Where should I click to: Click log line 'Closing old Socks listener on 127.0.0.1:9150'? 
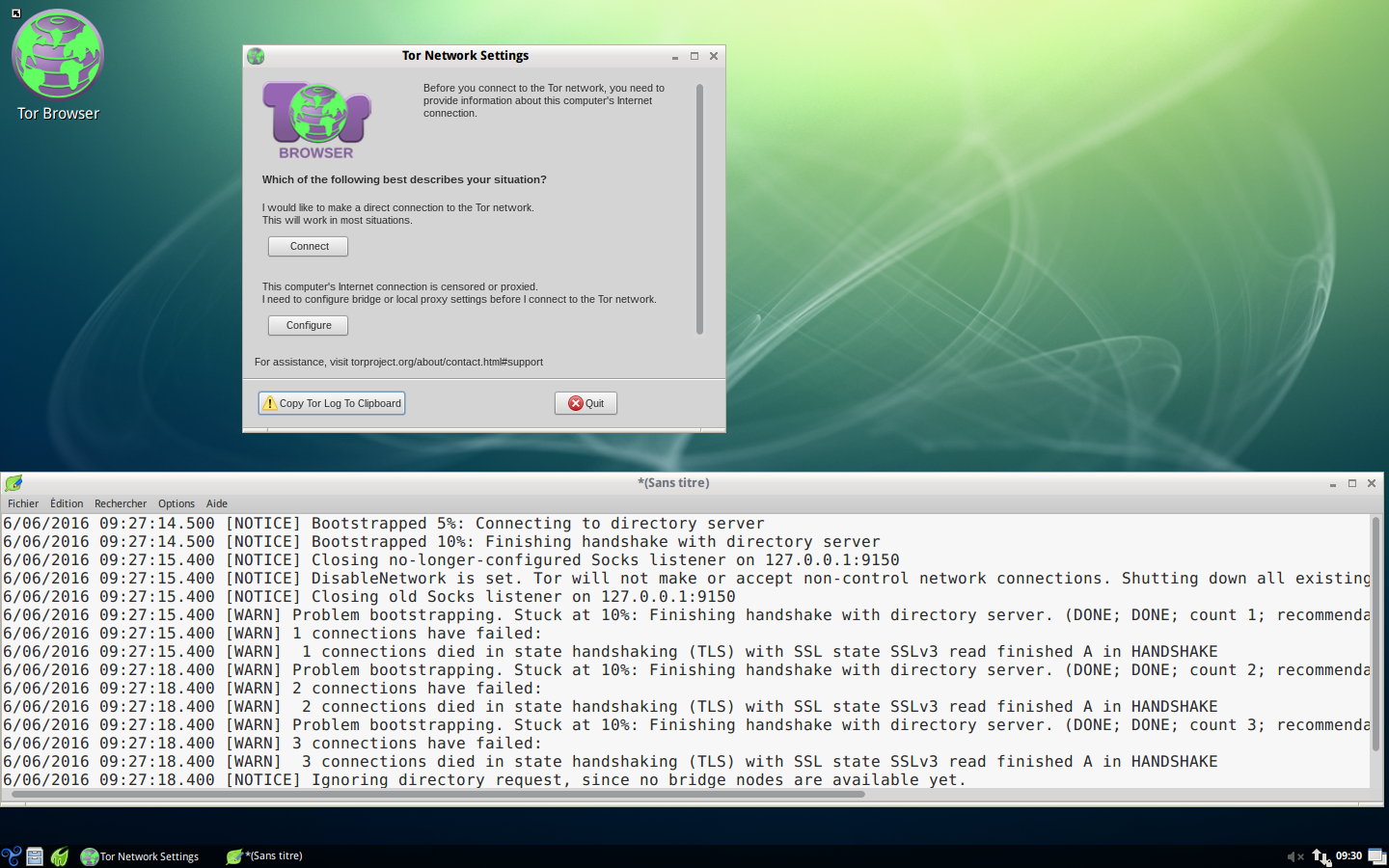tap(369, 597)
